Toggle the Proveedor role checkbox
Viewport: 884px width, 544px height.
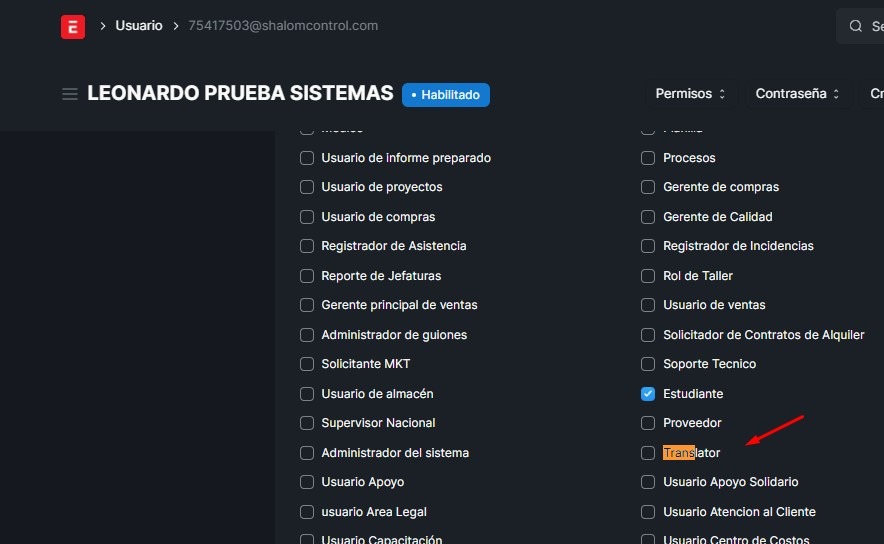pos(648,423)
